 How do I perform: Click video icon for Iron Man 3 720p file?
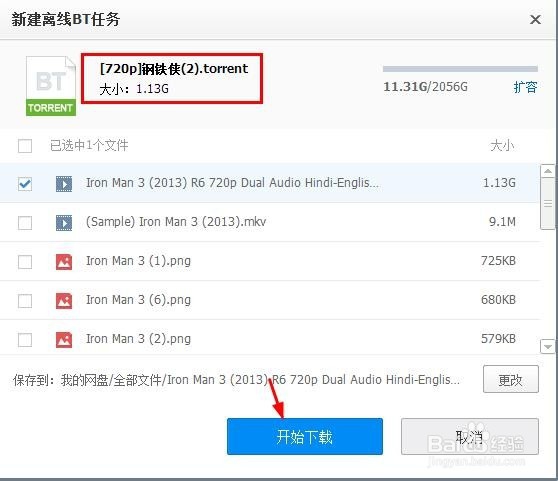(64, 184)
